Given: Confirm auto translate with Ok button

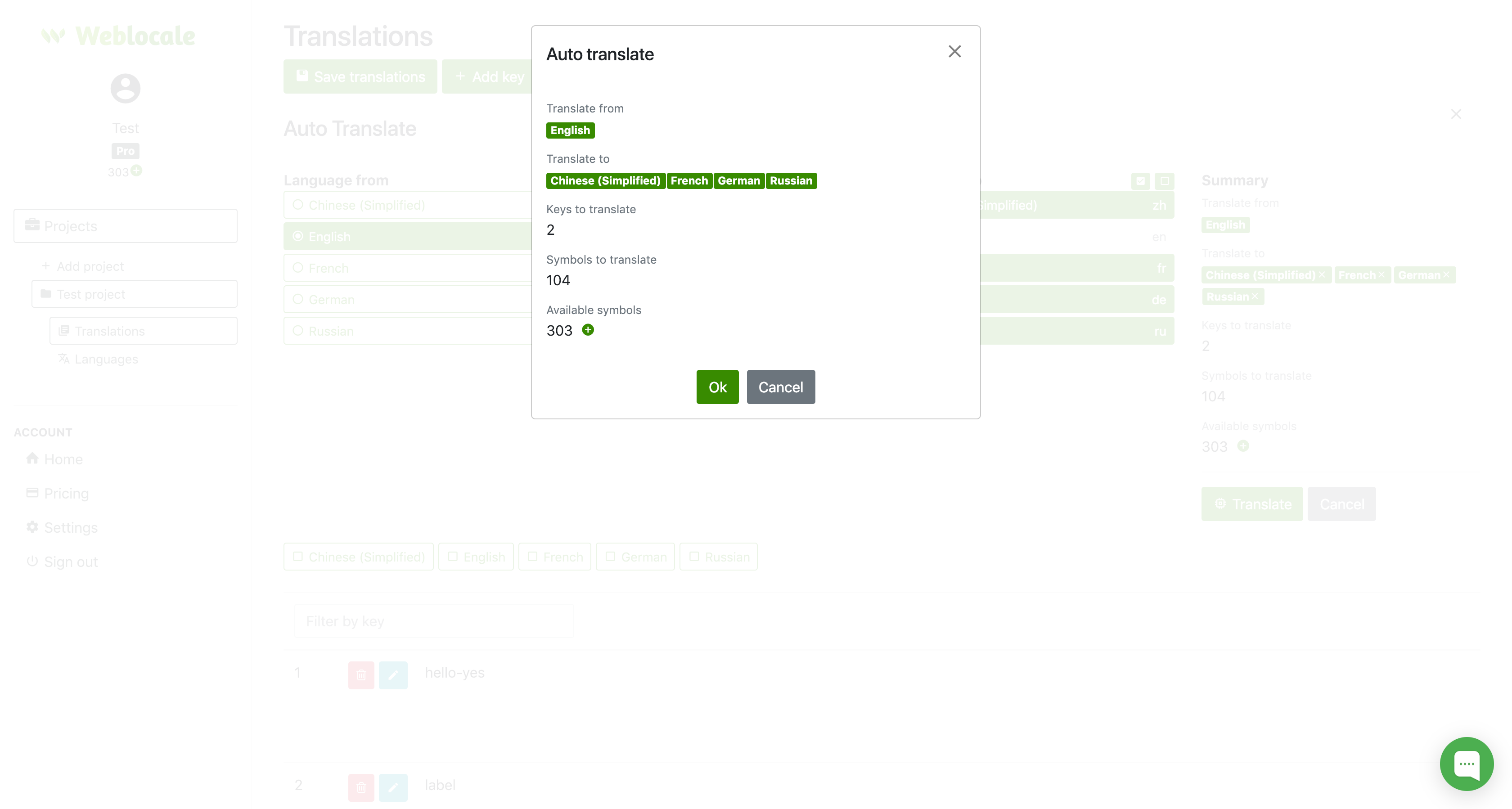Looking at the screenshot, I should (x=717, y=387).
